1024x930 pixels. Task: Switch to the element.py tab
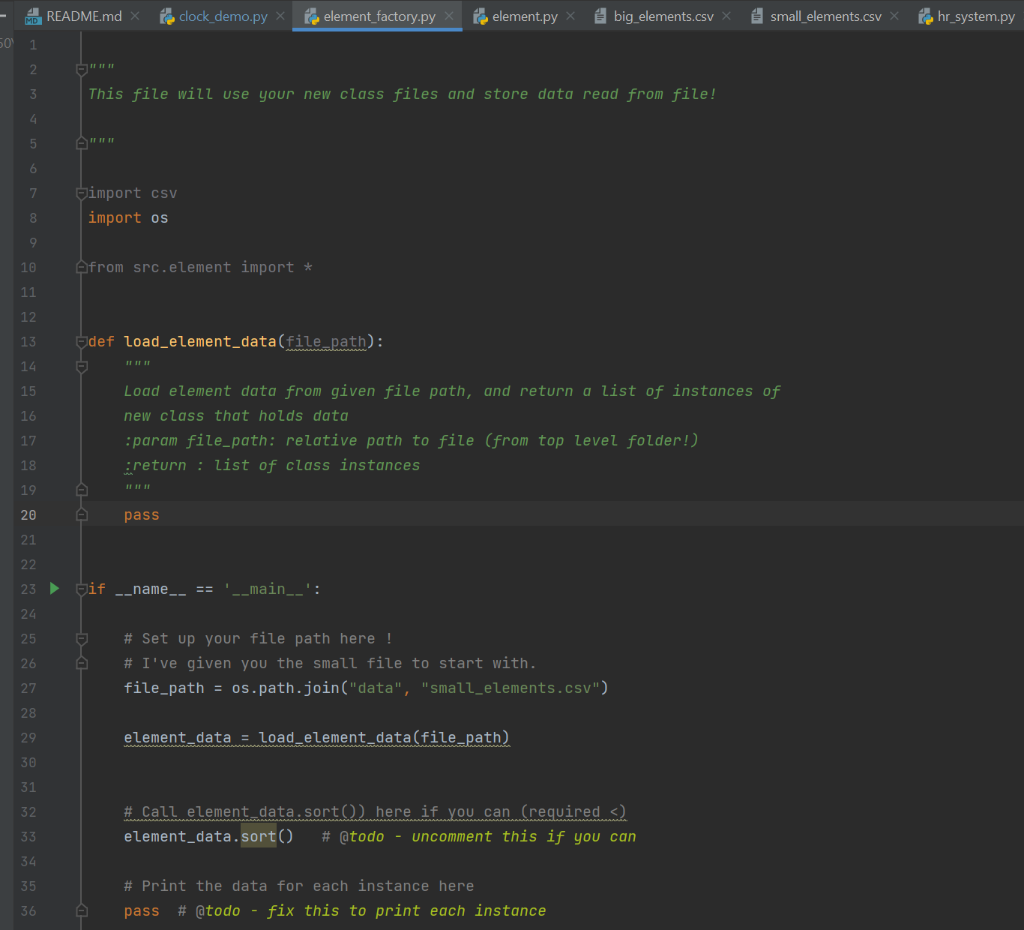click(x=524, y=16)
